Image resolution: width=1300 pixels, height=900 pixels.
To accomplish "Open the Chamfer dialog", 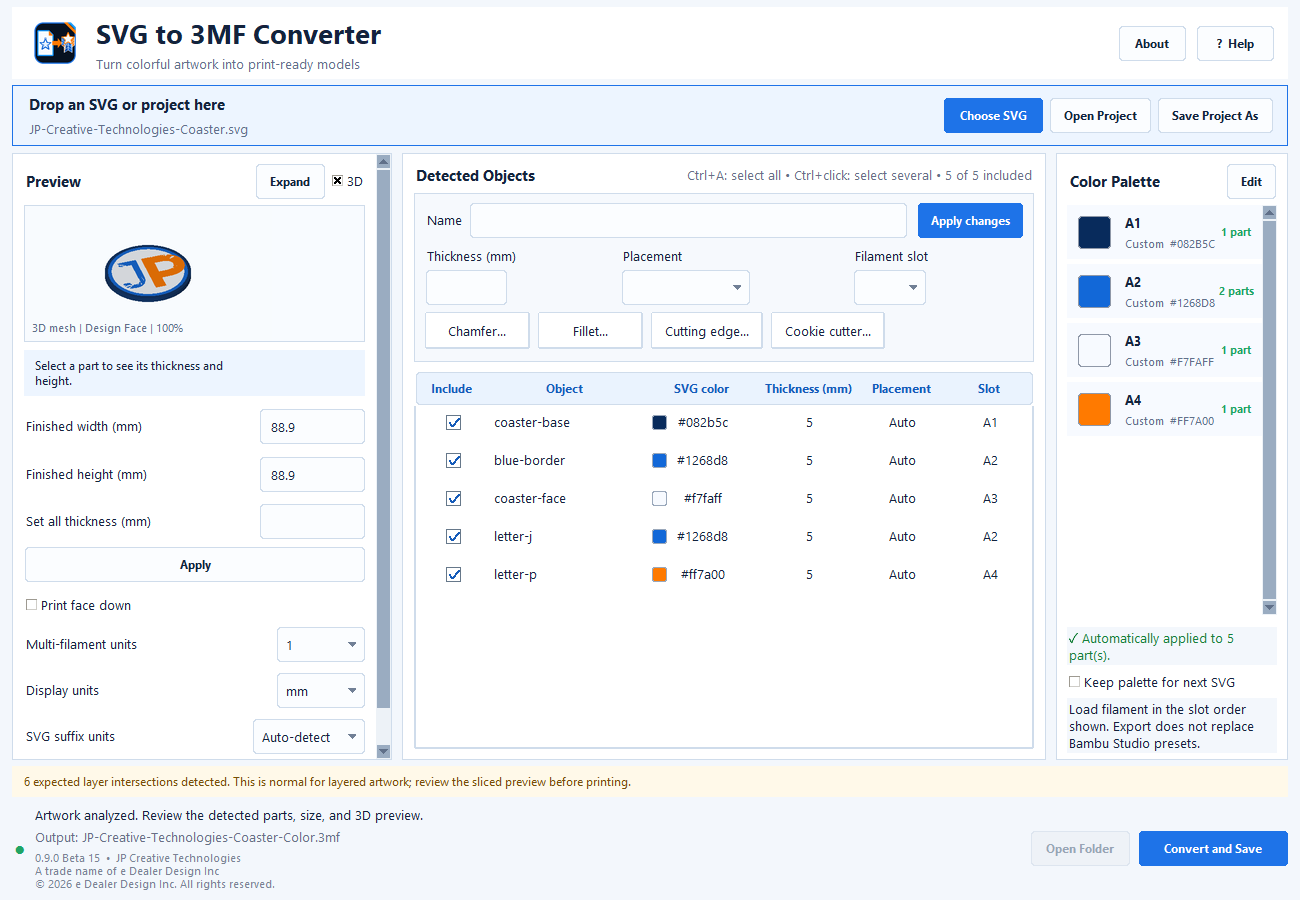I will [x=477, y=332].
